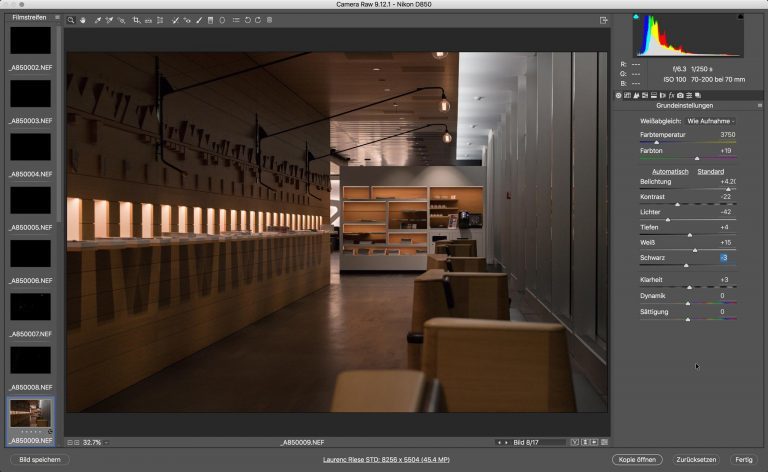This screenshot has height=472, width=768.
Task: Open the Filmstreifen panel menu
Action: [57, 17]
